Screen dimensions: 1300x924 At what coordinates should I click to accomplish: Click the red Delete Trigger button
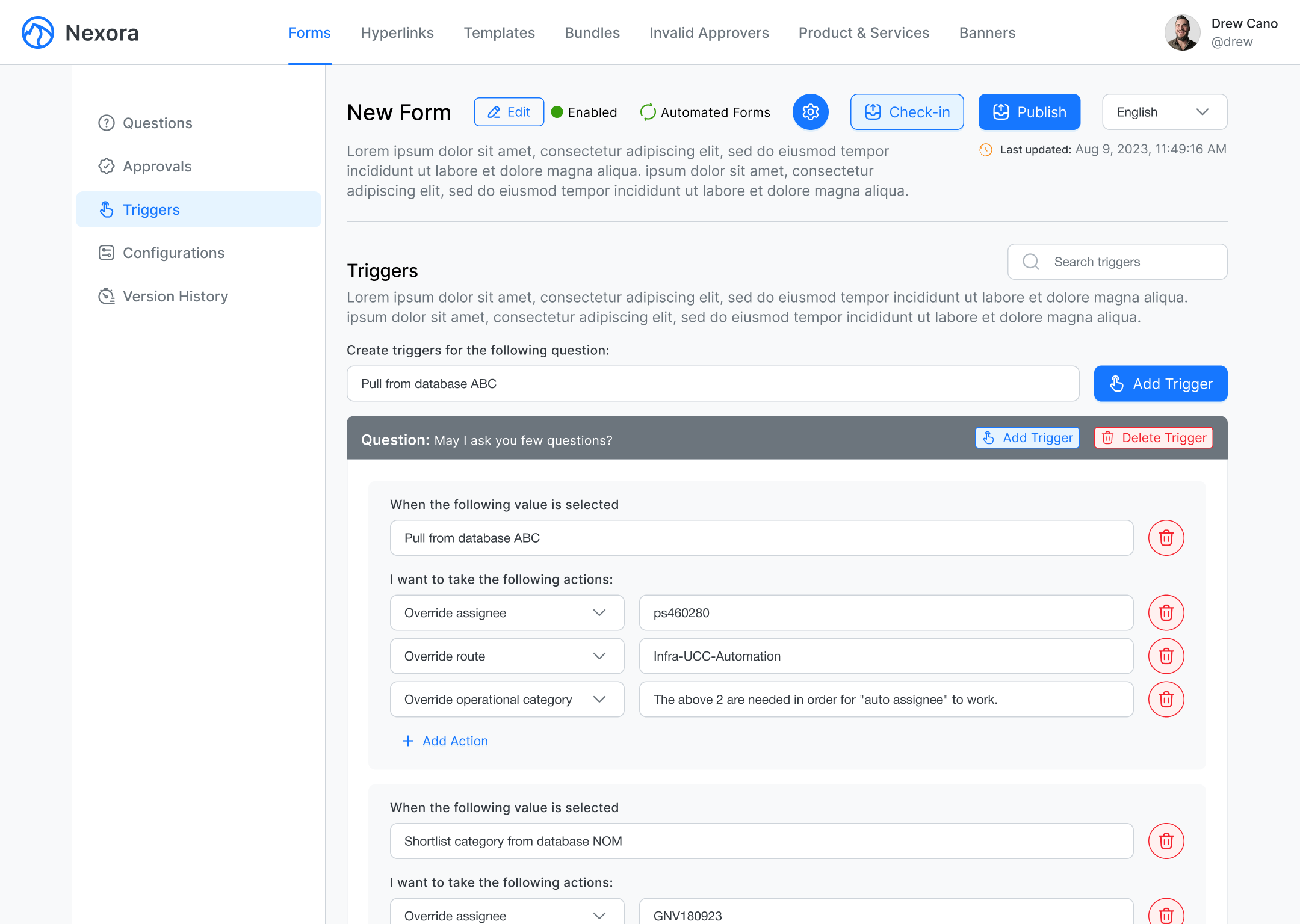click(1153, 438)
